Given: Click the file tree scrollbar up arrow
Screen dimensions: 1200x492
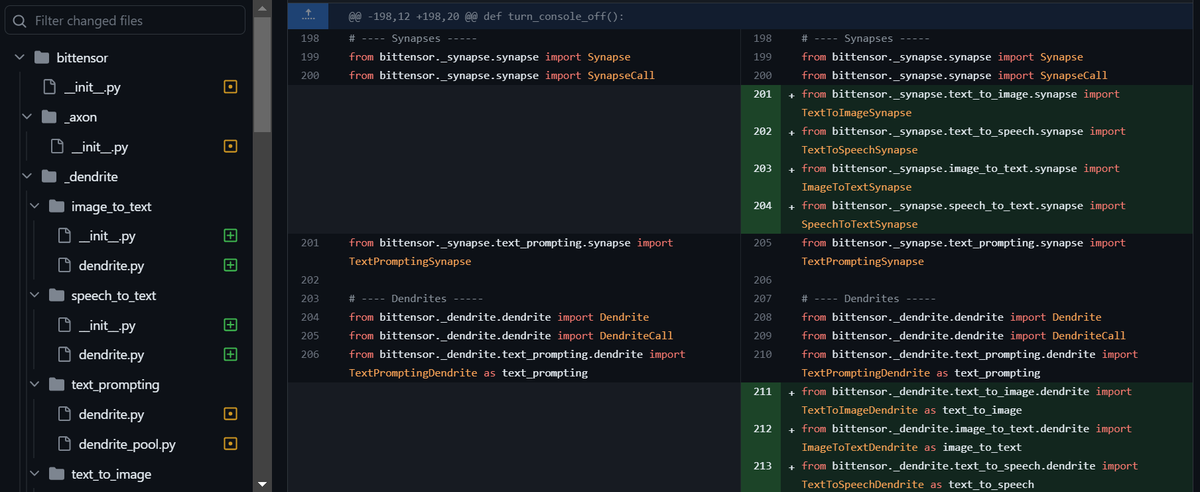Looking at the screenshot, I should [x=262, y=8].
